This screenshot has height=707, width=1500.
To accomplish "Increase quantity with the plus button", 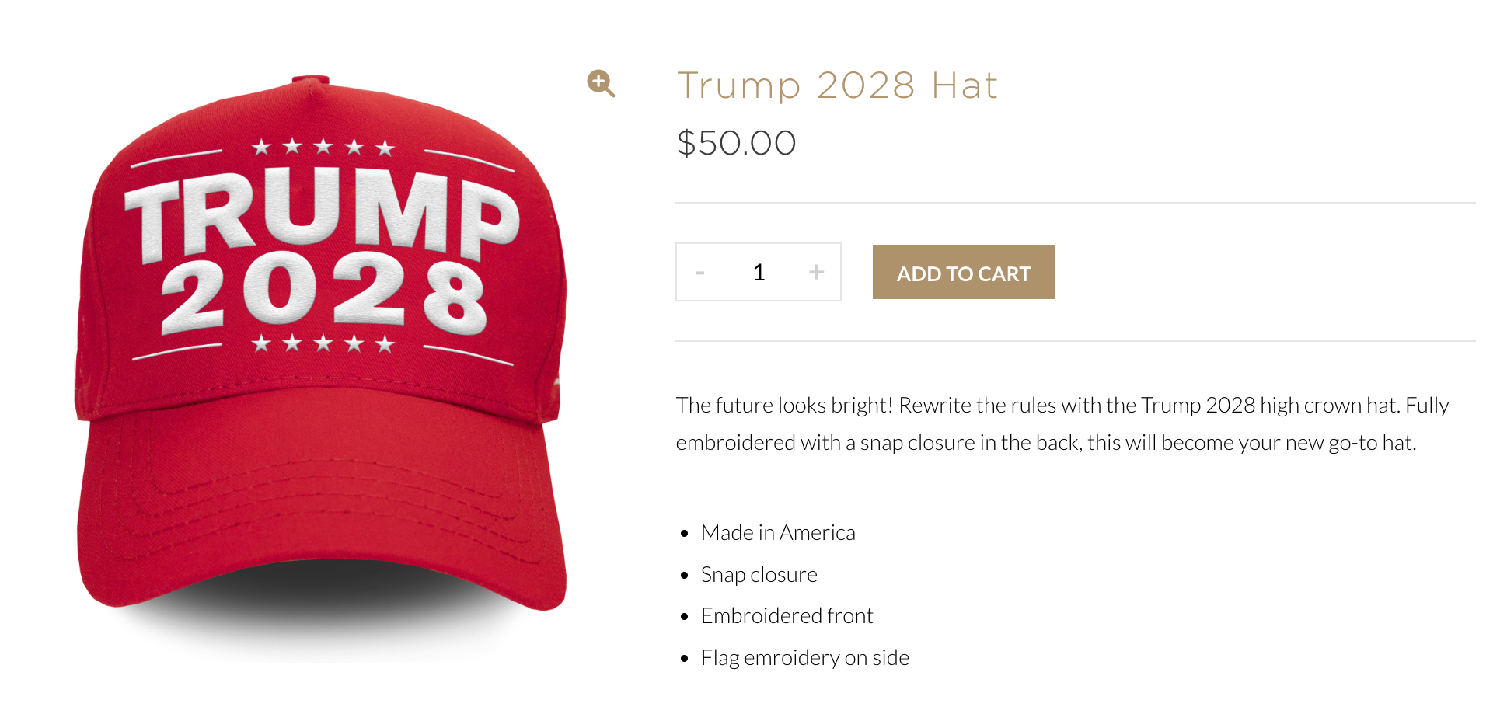I will point(816,272).
